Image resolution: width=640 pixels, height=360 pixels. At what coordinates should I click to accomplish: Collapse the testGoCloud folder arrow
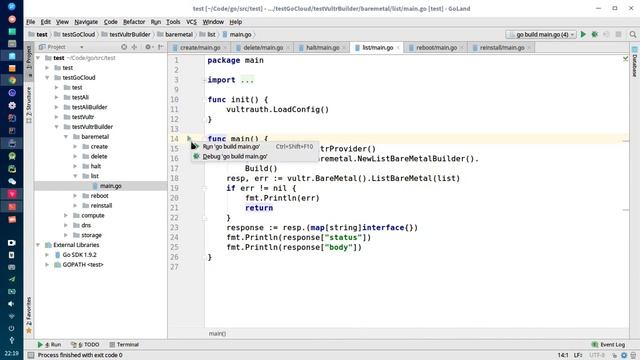pyautogui.click(x=47, y=78)
